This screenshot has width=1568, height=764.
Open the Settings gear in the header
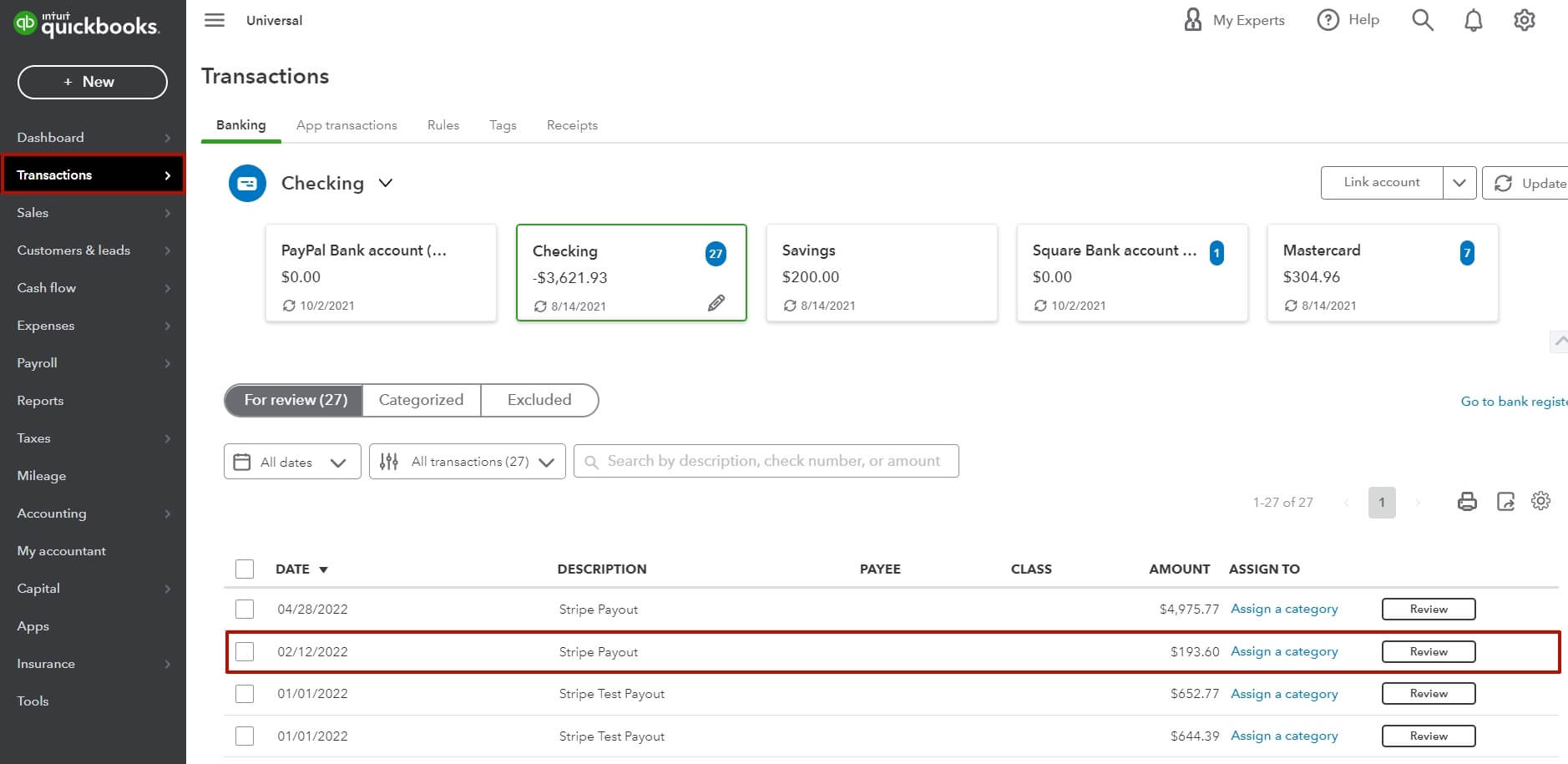click(x=1524, y=19)
